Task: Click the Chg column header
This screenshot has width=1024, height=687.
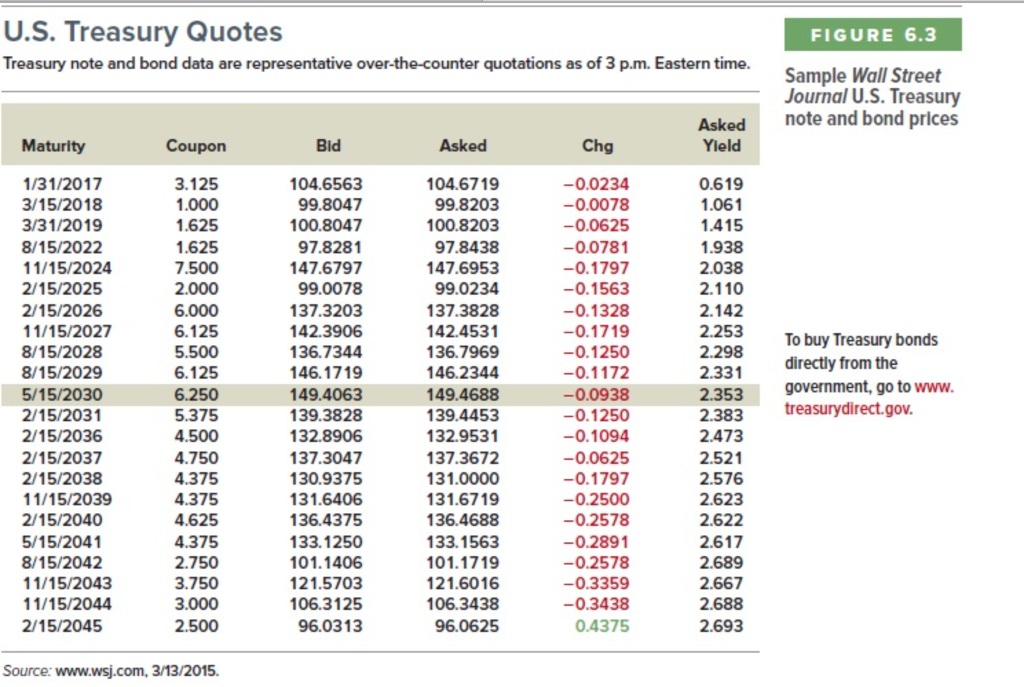Action: point(597,146)
